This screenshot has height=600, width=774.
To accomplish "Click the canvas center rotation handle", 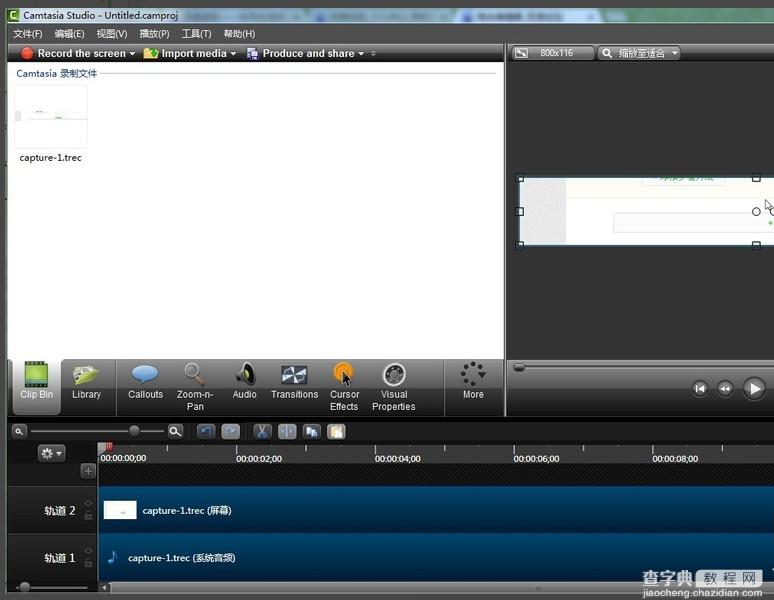I will coord(756,212).
